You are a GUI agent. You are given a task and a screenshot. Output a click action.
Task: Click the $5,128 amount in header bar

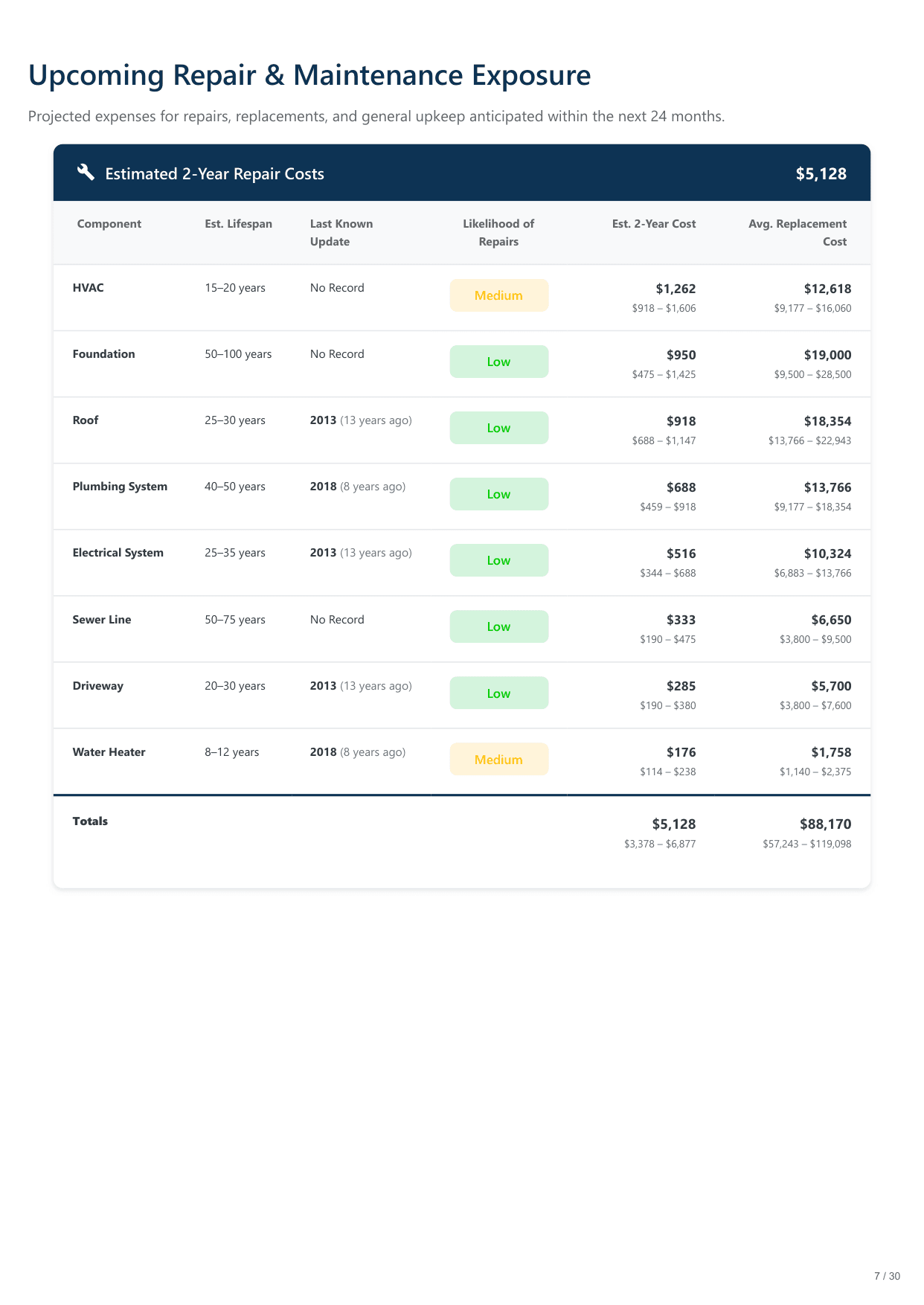point(821,174)
